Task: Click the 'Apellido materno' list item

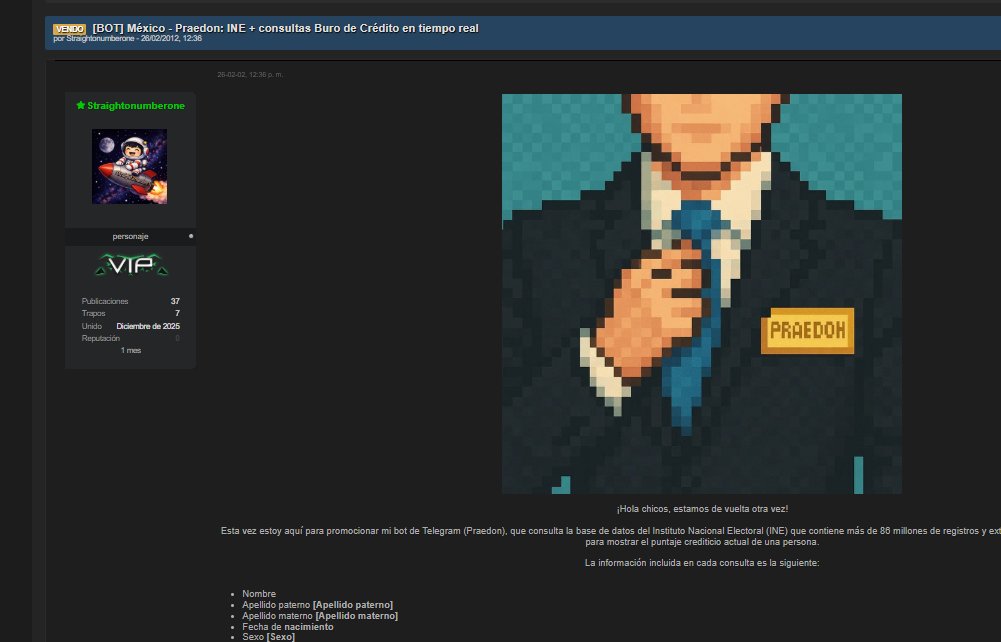Action: [320, 616]
